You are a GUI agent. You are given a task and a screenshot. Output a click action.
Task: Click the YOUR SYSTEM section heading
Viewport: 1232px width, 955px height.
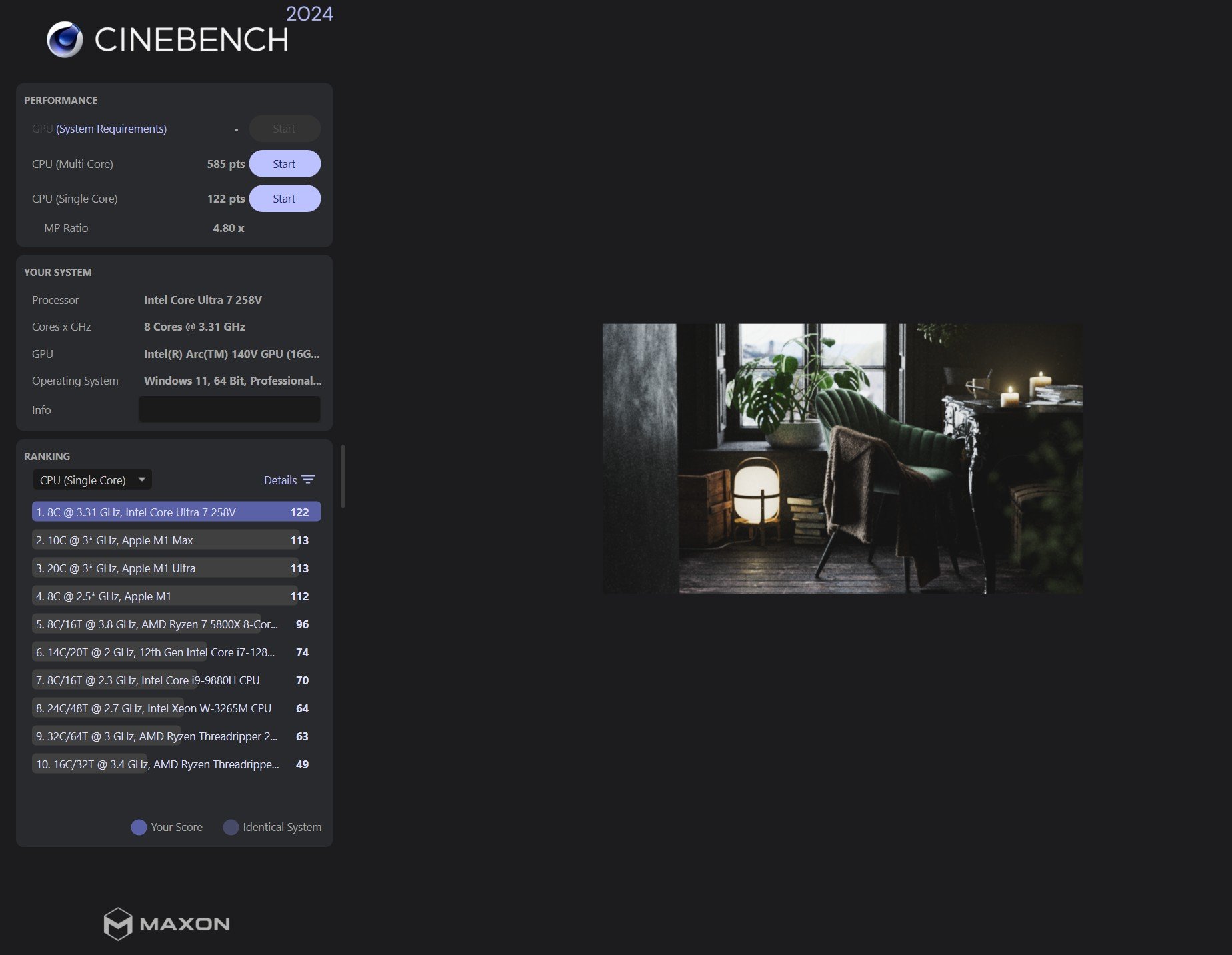click(x=58, y=272)
